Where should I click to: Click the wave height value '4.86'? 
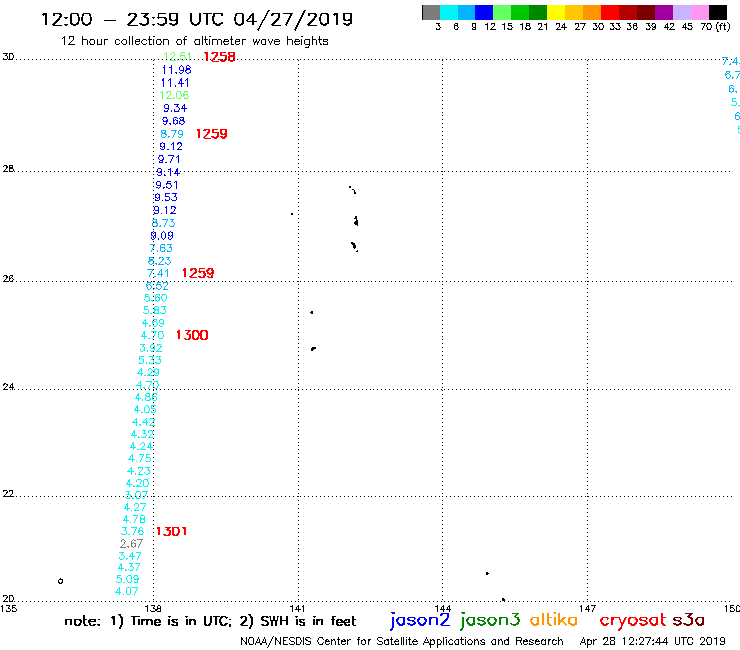click(146, 397)
